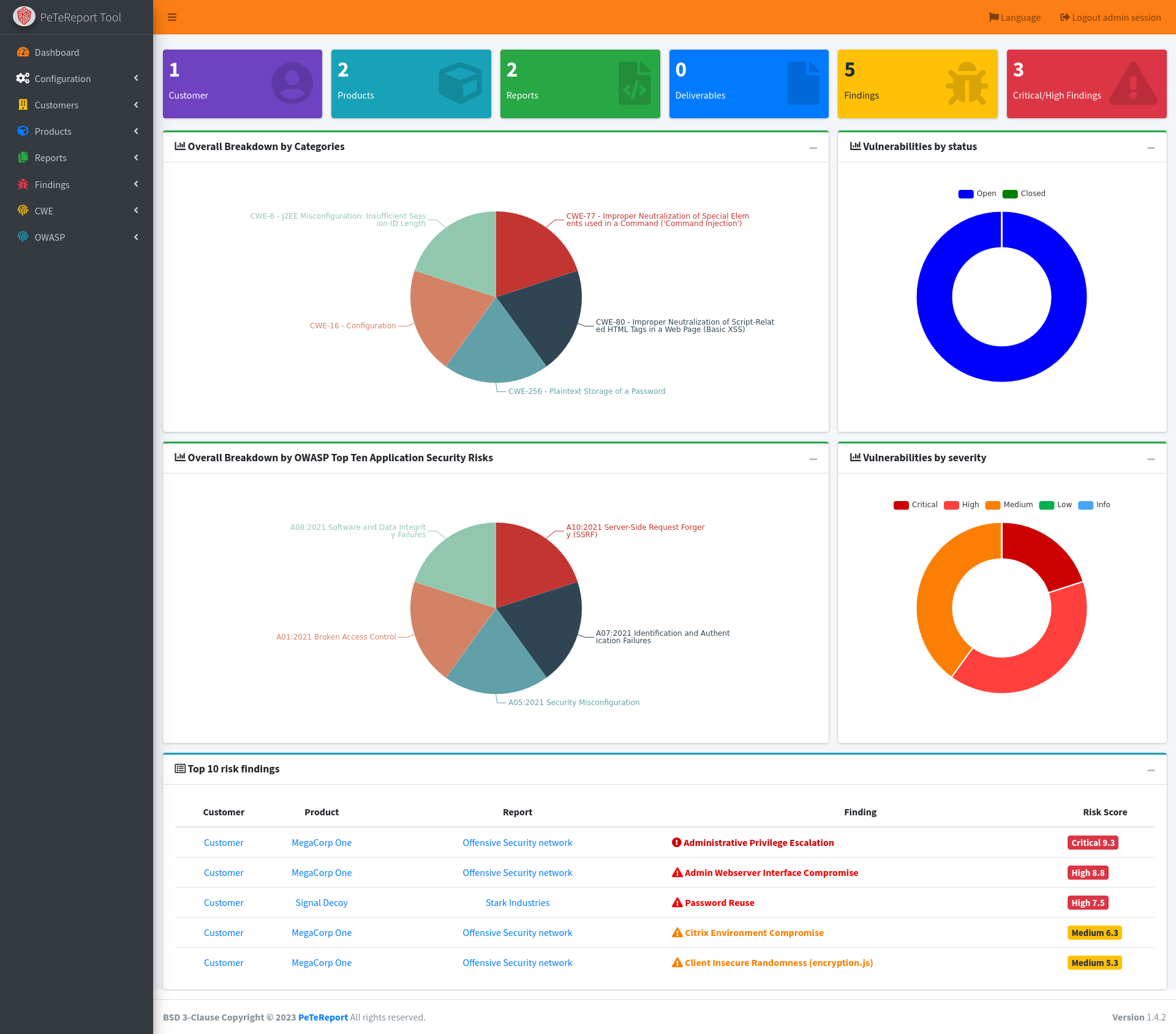
Task: Open the CWE menu item
Action: point(77,211)
